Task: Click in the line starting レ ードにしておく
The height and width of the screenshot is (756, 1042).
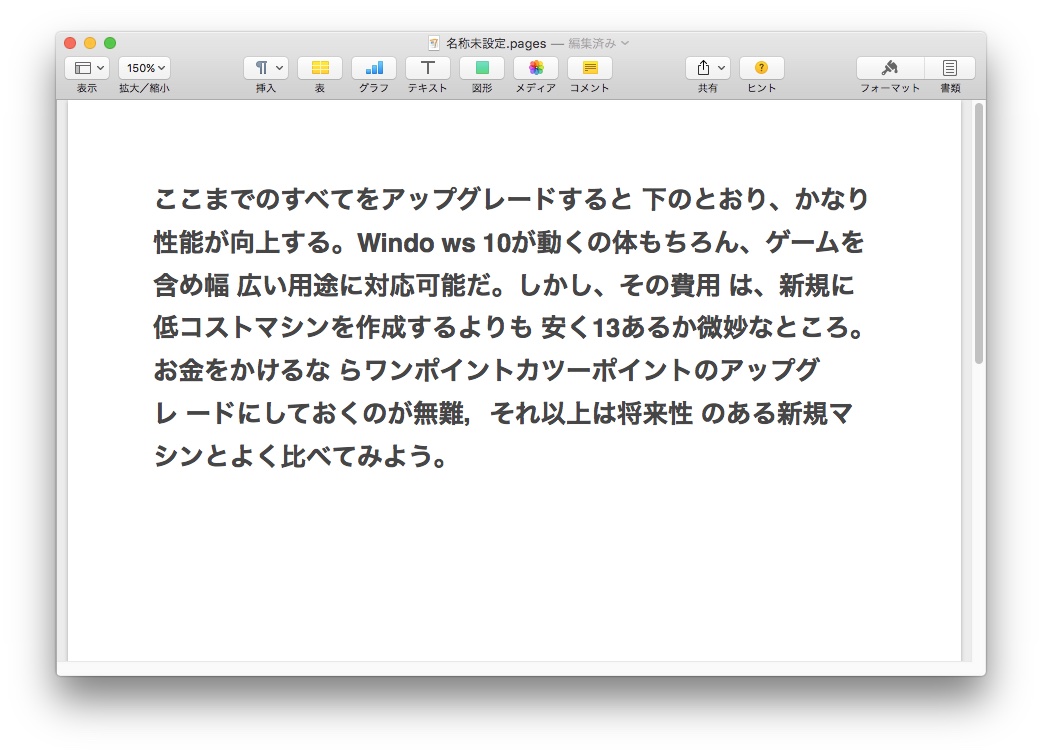Action: click(503, 413)
